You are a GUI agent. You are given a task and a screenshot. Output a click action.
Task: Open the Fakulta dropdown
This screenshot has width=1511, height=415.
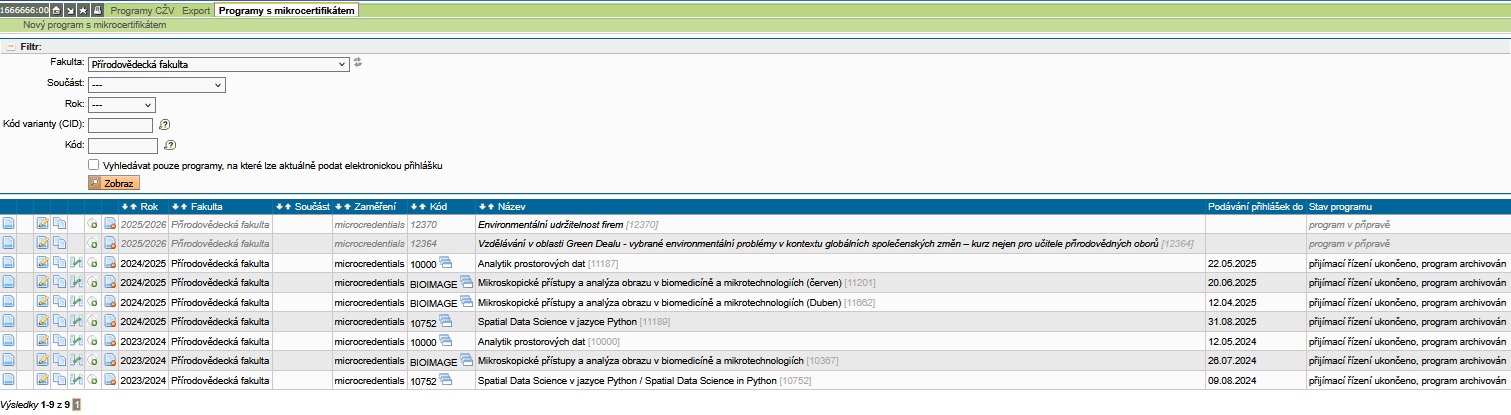(218, 64)
